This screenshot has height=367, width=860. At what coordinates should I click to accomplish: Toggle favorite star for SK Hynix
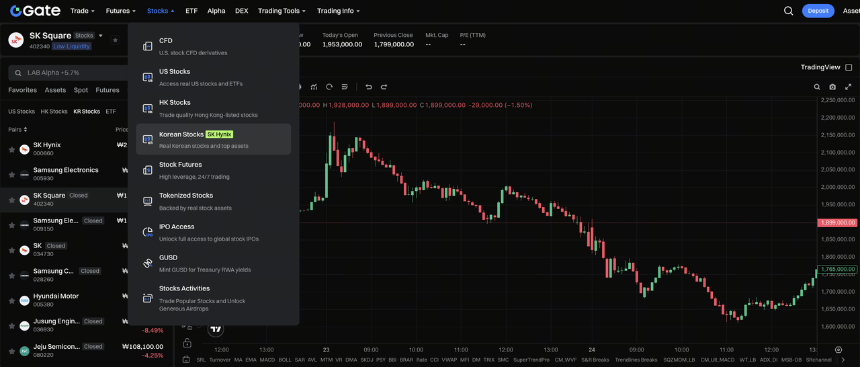[12, 149]
